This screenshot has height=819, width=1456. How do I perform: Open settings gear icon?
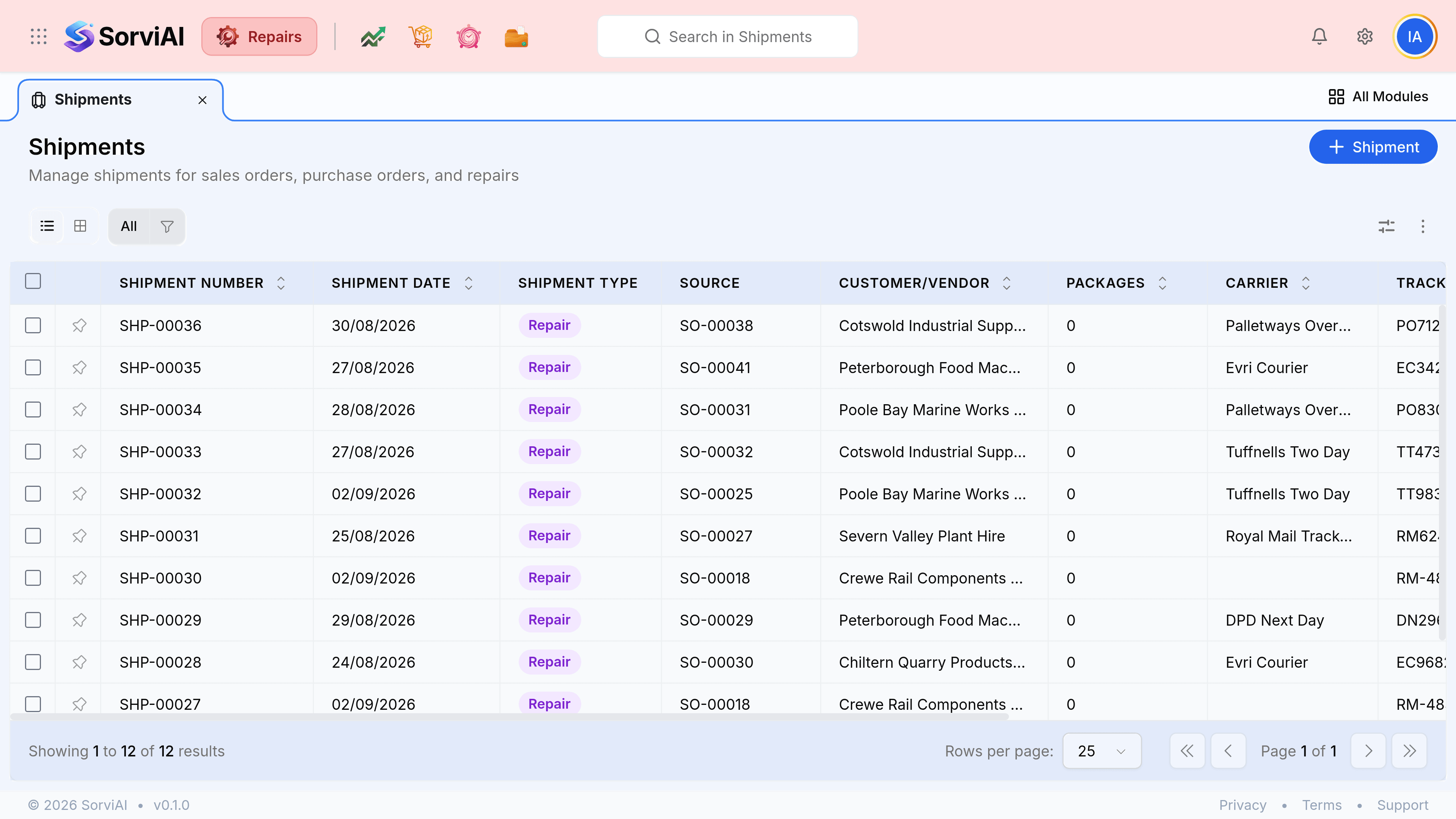pos(1365,37)
